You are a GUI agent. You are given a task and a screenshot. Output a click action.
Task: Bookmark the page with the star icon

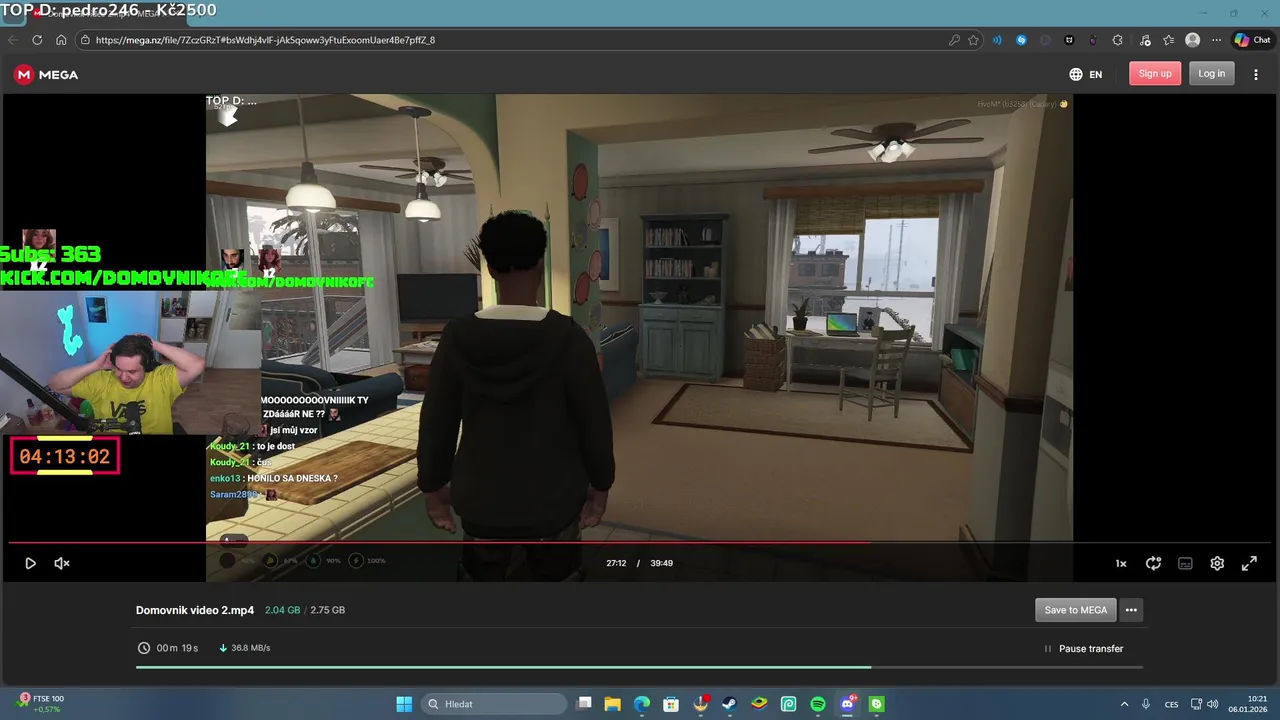pyautogui.click(x=973, y=40)
